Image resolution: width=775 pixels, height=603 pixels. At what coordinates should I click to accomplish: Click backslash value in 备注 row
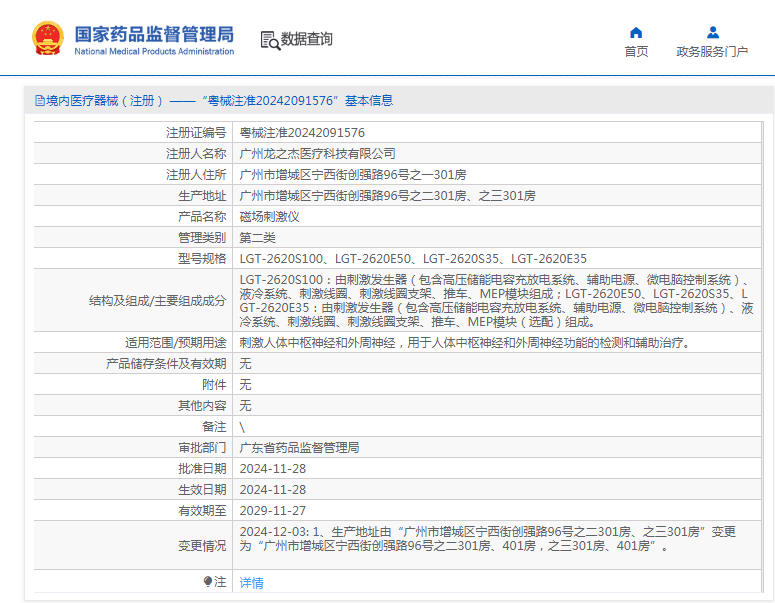(x=242, y=428)
